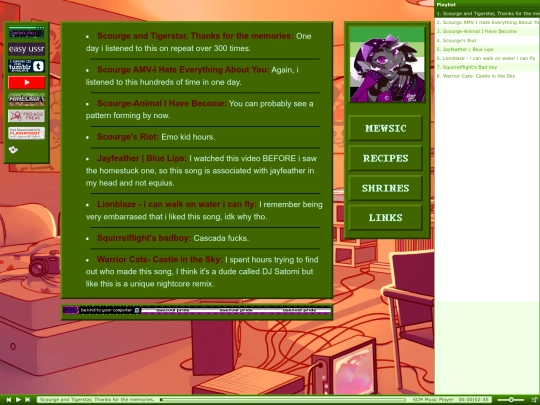Open 'Warrior Cats- Castle in the Sky' link

[x=159, y=259]
